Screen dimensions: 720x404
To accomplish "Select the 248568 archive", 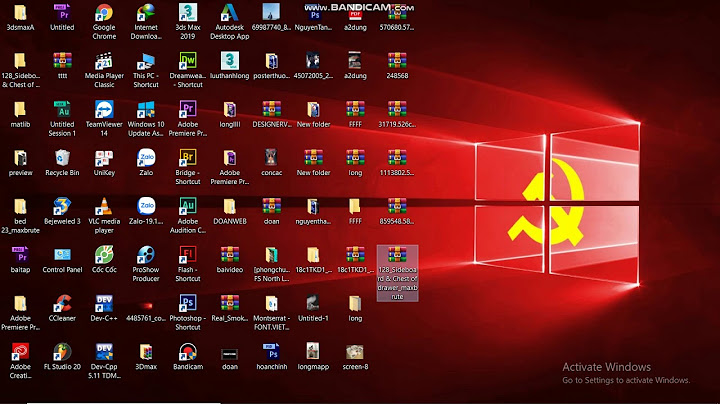I will [397, 62].
